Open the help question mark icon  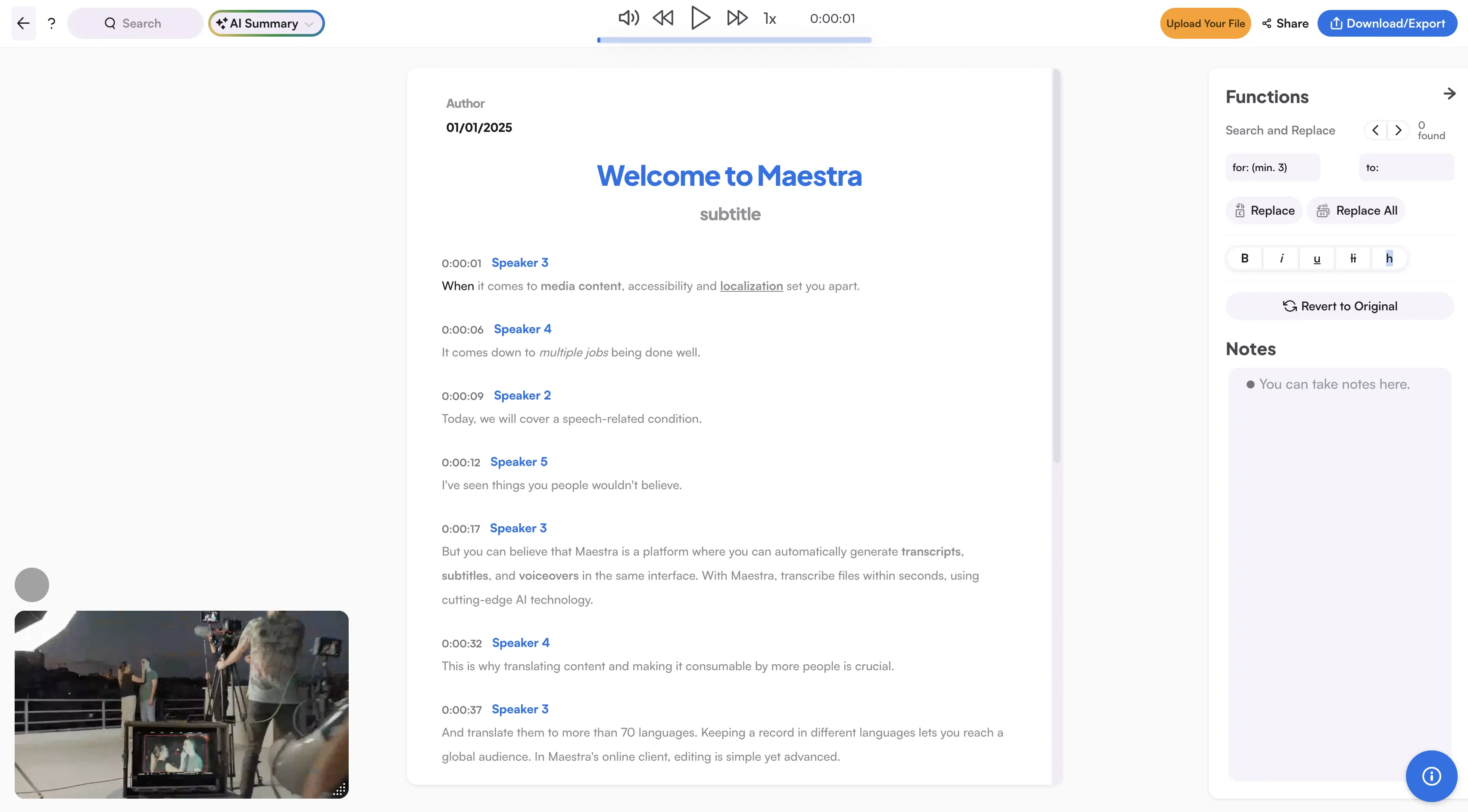pos(51,23)
